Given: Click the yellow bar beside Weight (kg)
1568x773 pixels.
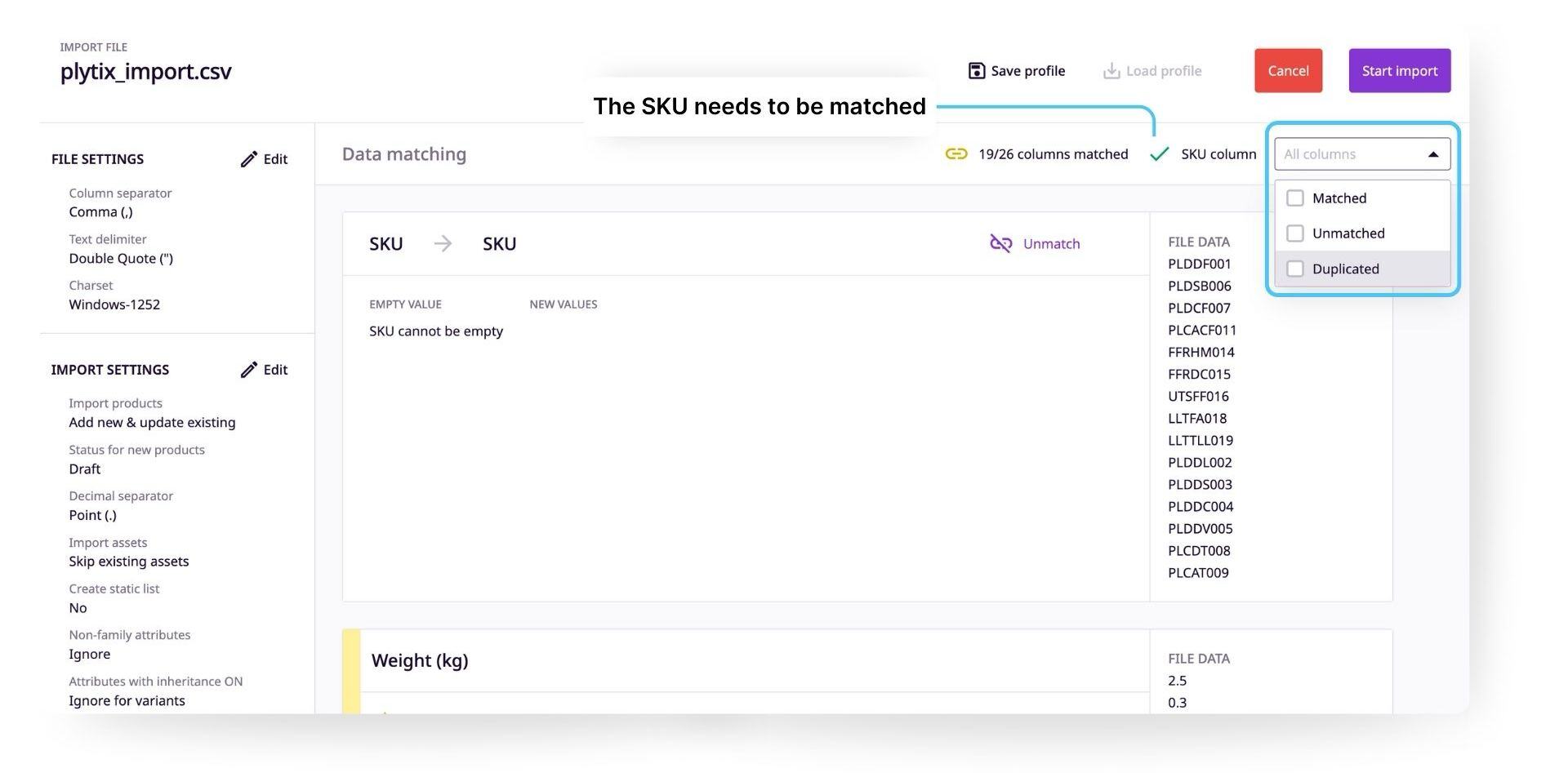Looking at the screenshot, I should 351,671.
